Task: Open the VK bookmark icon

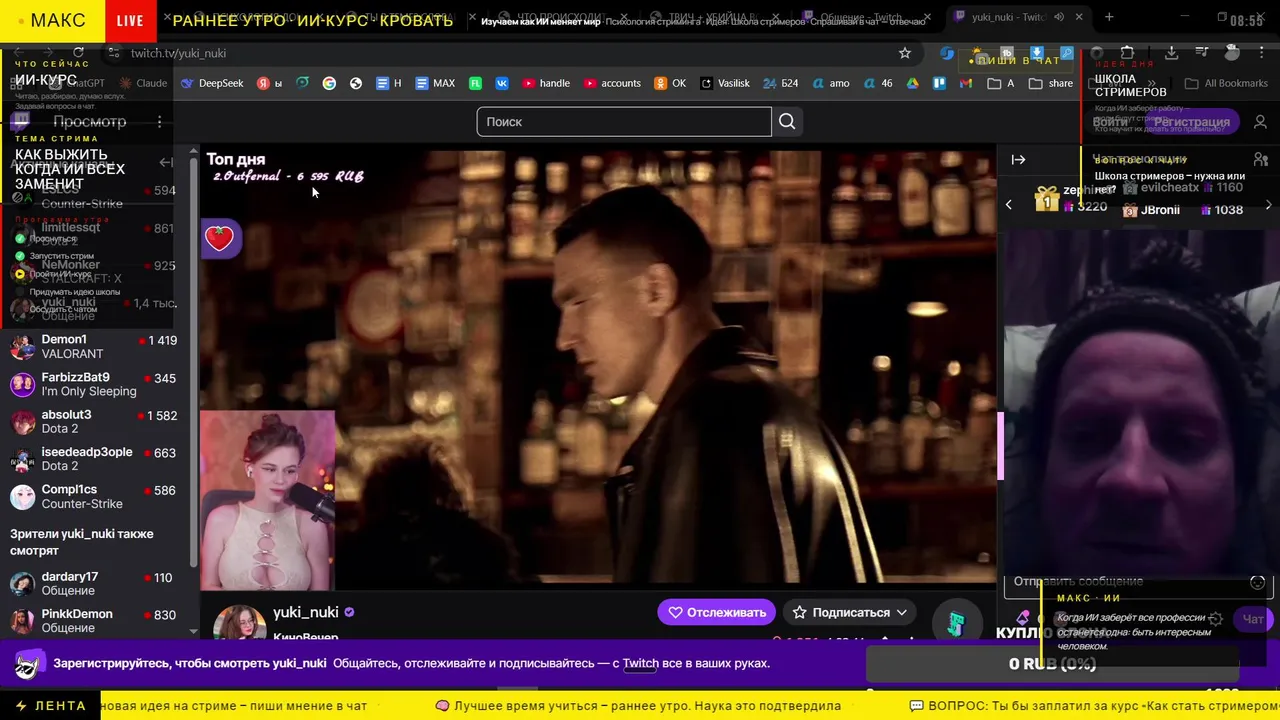Action: [x=502, y=83]
